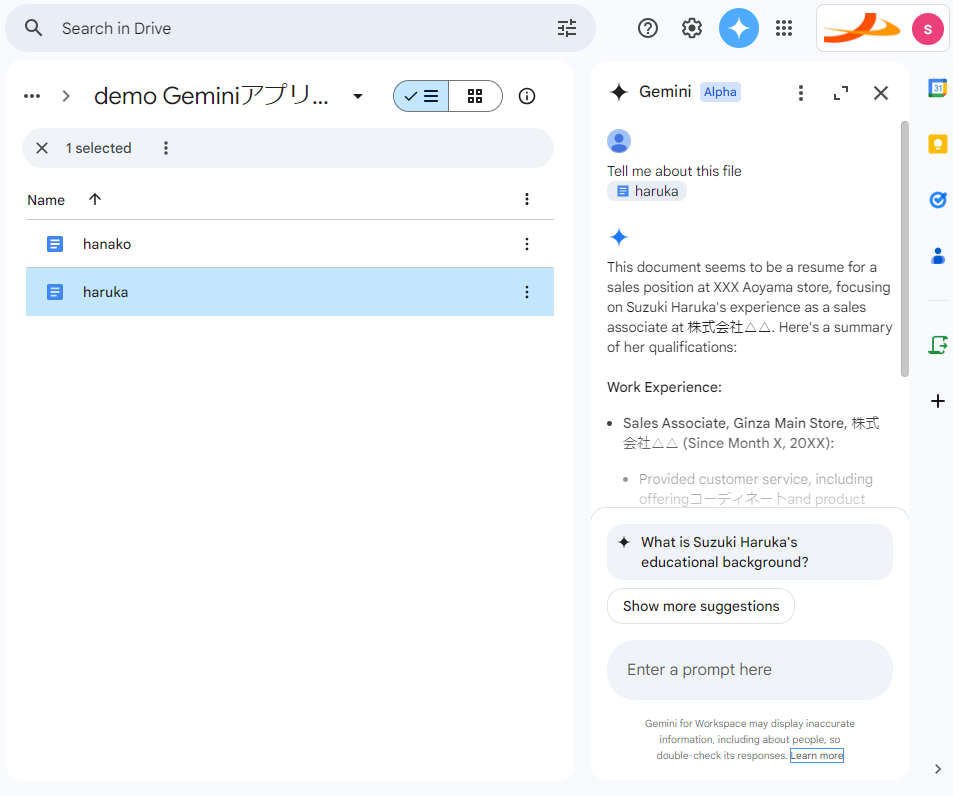Open the Gemini sparkle button in header
The height and width of the screenshot is (796, 953).
738,28
